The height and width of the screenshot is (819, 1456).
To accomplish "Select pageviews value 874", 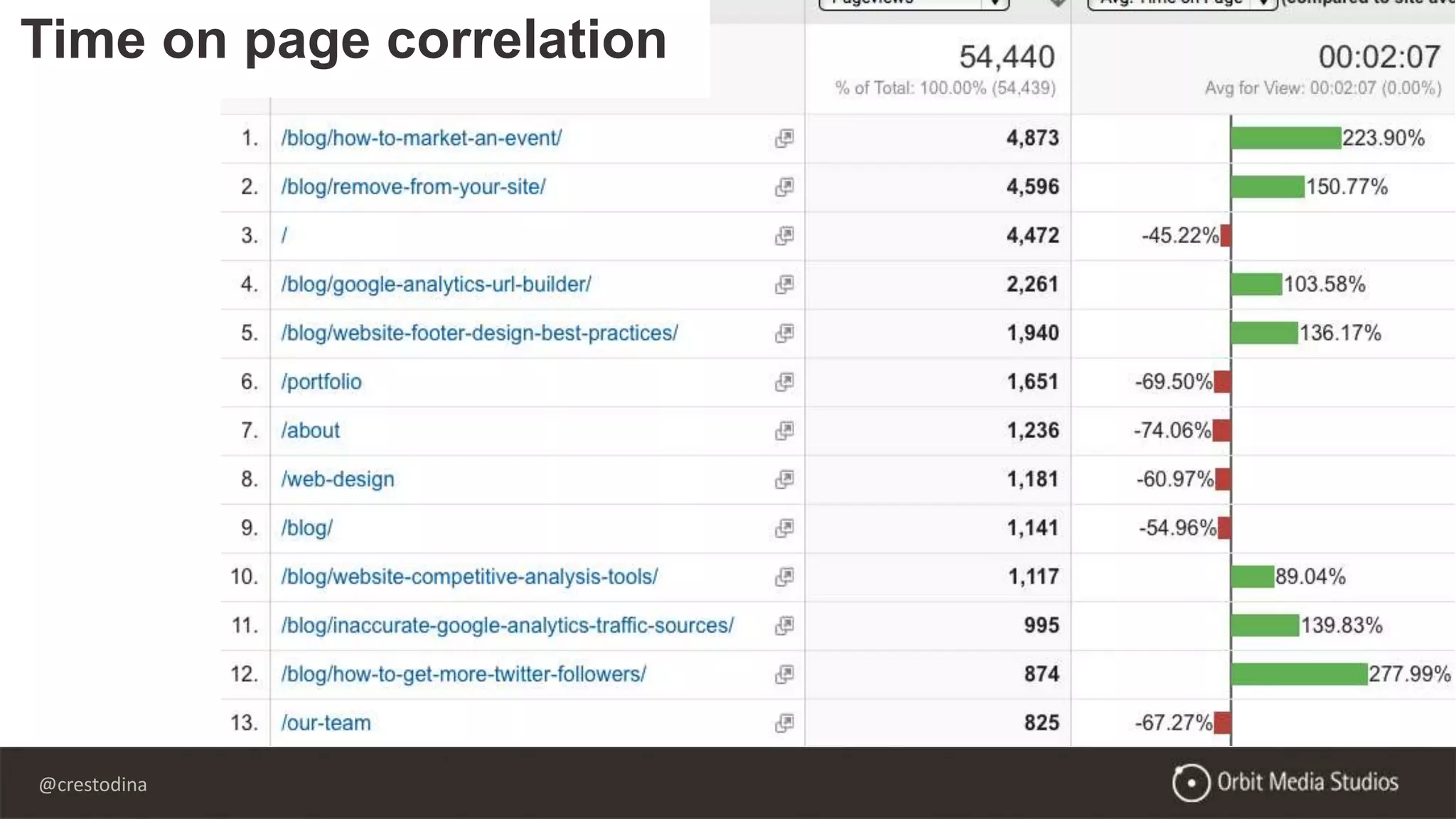I will point(1042,674).
